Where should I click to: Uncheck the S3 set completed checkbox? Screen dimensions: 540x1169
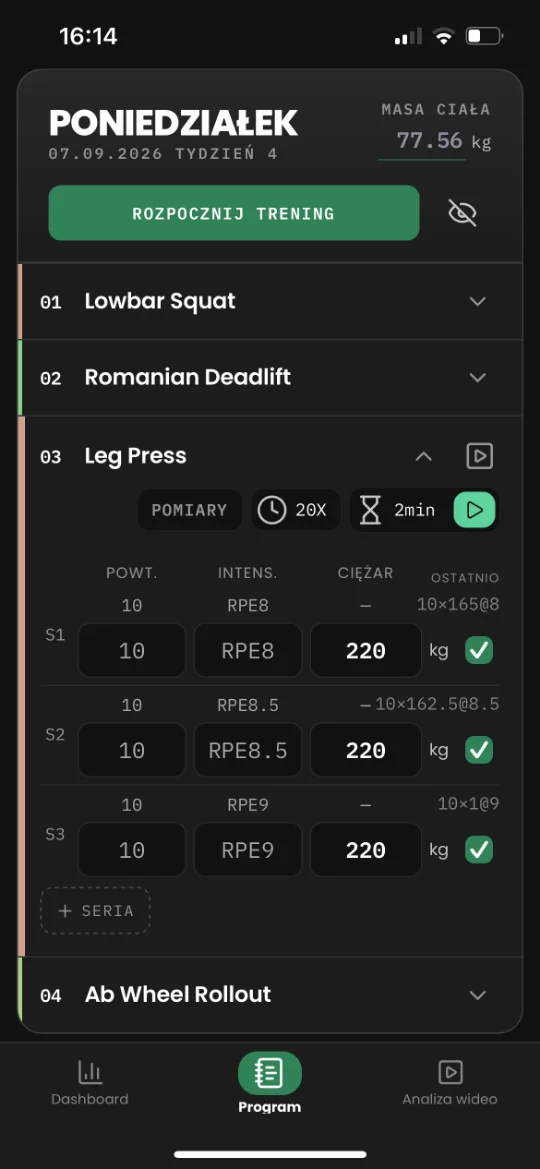coord(479,850)
